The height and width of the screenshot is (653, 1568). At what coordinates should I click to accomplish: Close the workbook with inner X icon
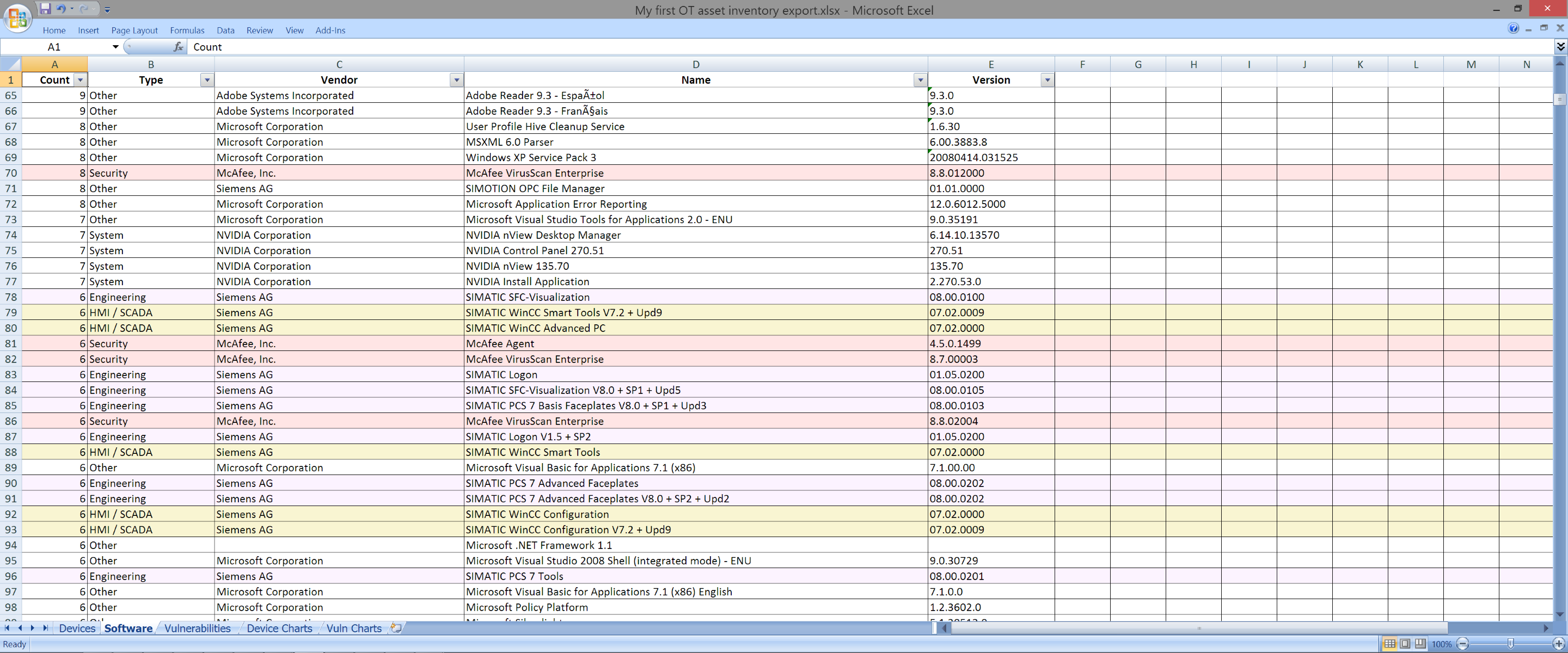click(1560, 28)
